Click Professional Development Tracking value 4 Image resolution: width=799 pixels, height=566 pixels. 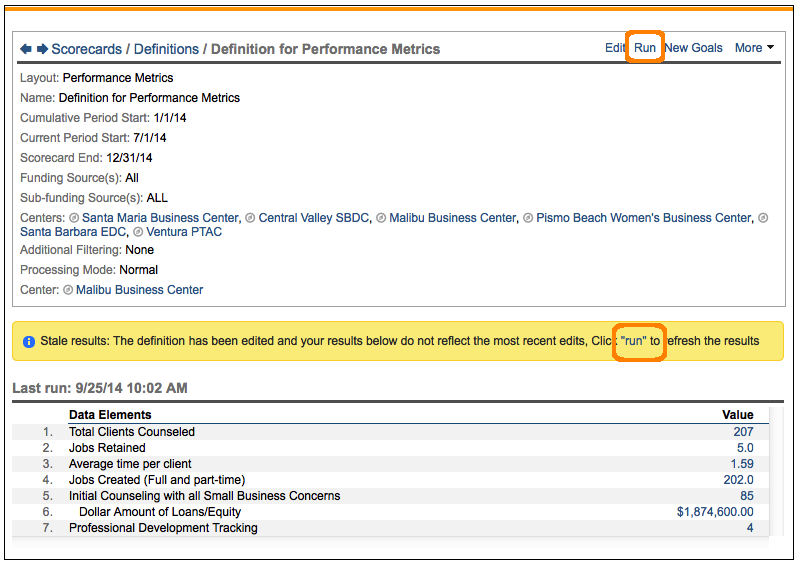[x=749, y=528]
